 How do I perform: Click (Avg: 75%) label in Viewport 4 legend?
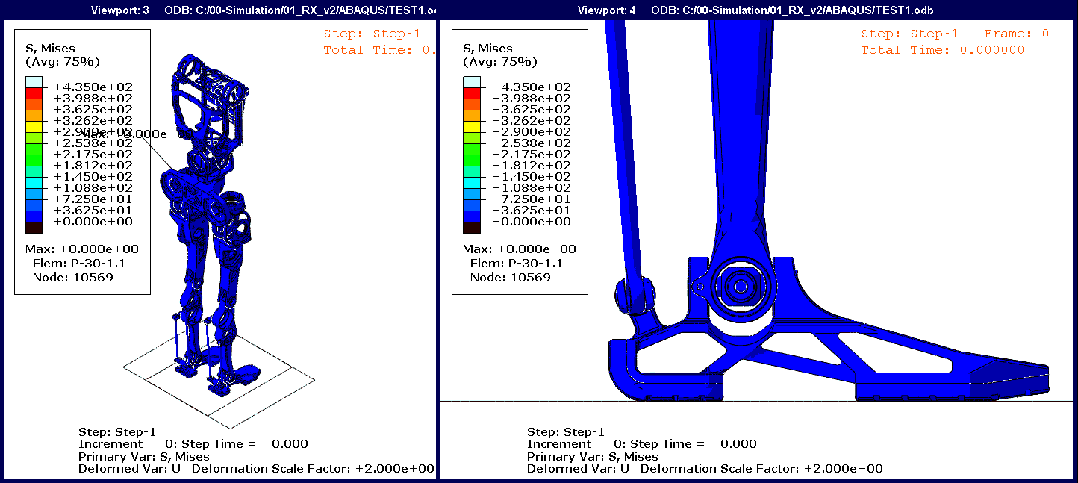coord(500,62)
